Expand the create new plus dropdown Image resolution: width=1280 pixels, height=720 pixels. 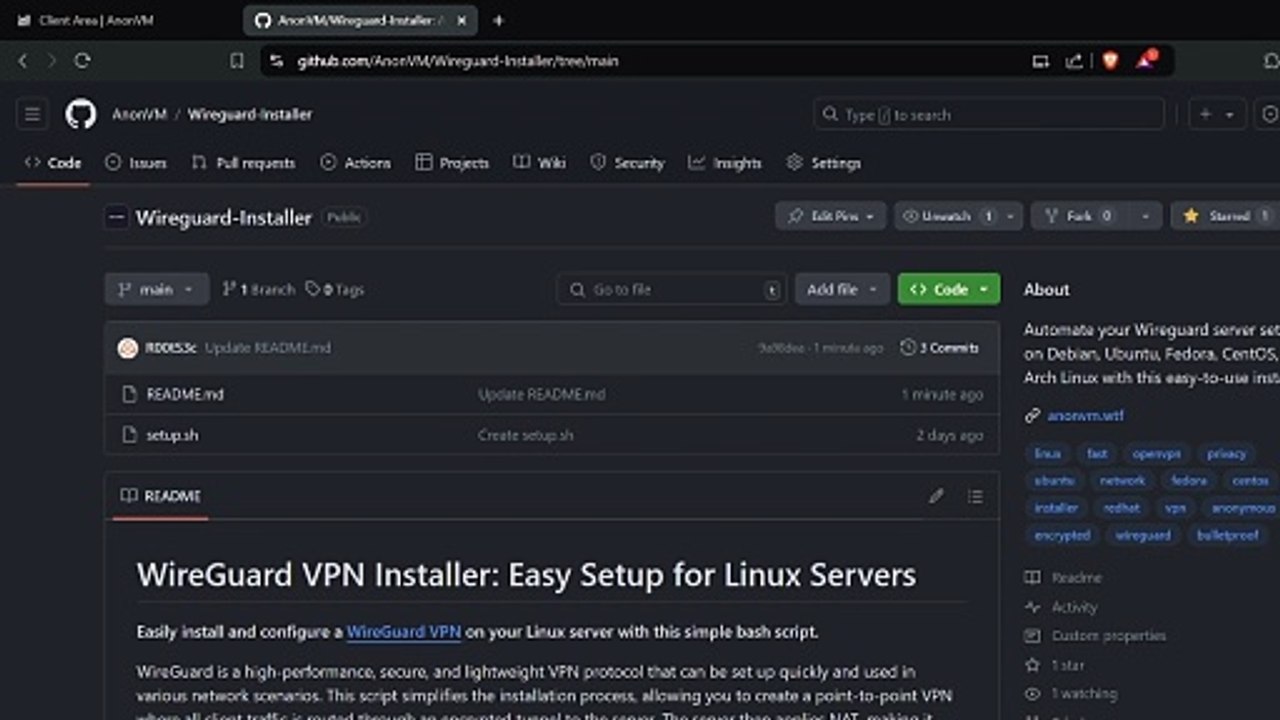pyautogui.click(x=1217, y=114)
